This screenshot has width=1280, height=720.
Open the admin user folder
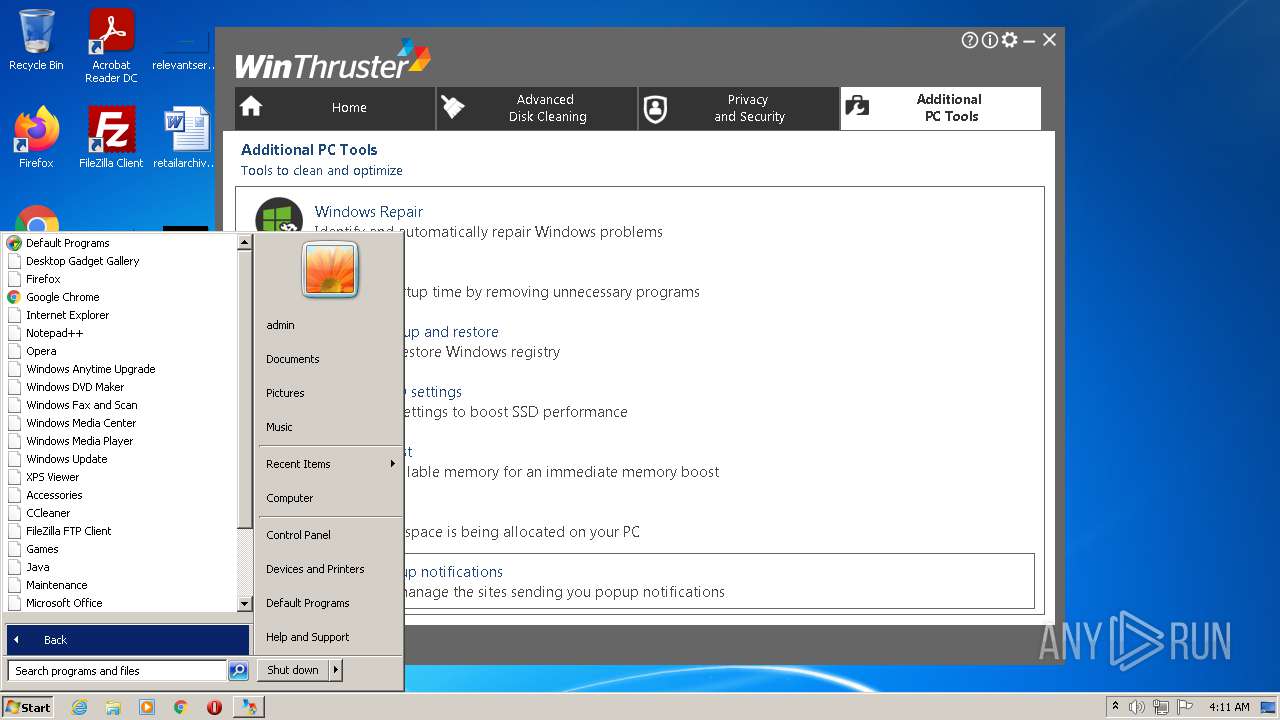pyautogui.click(x=329, y=325)
